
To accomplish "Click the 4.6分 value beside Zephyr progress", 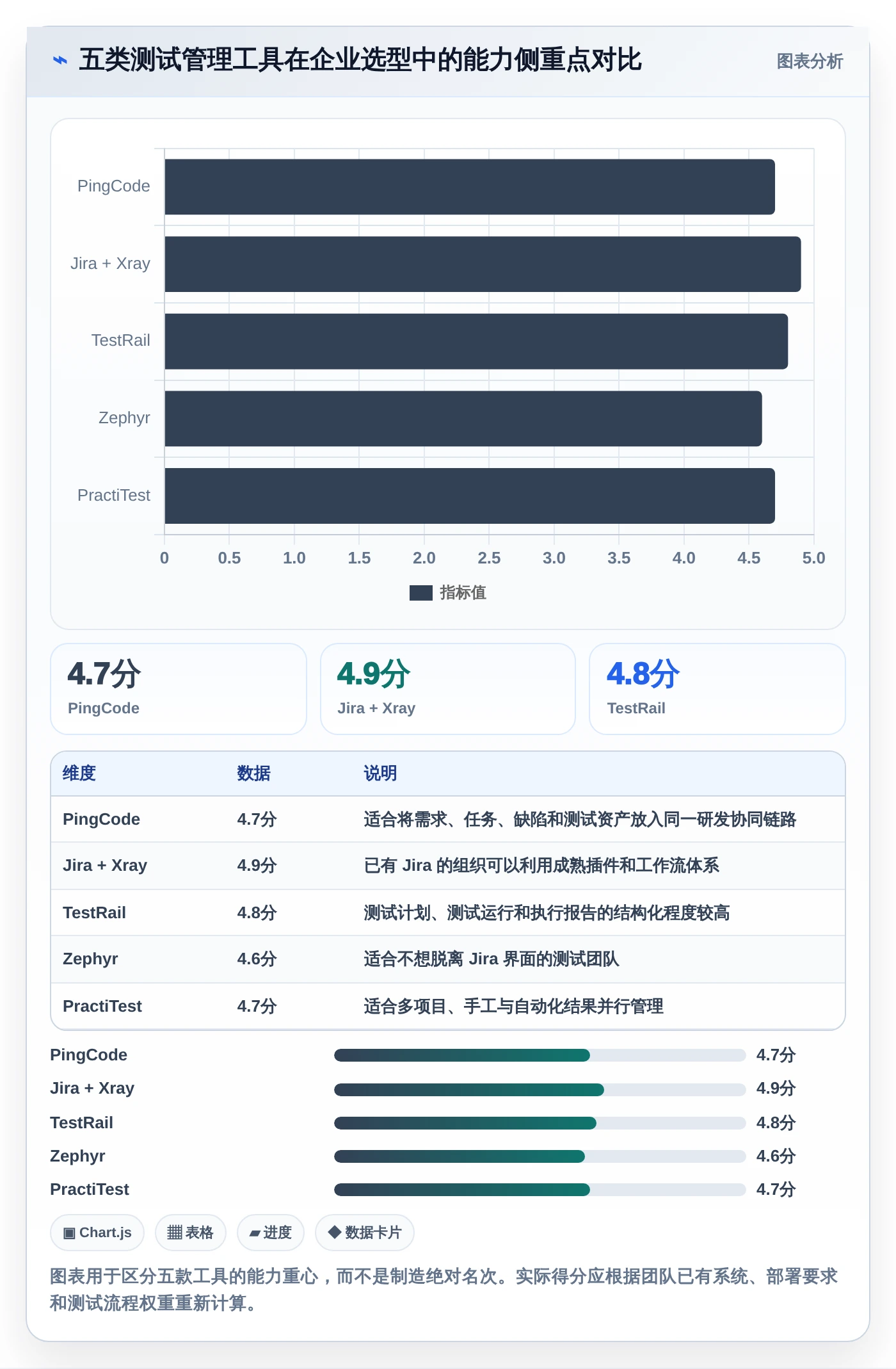I will pos(776,1156).
